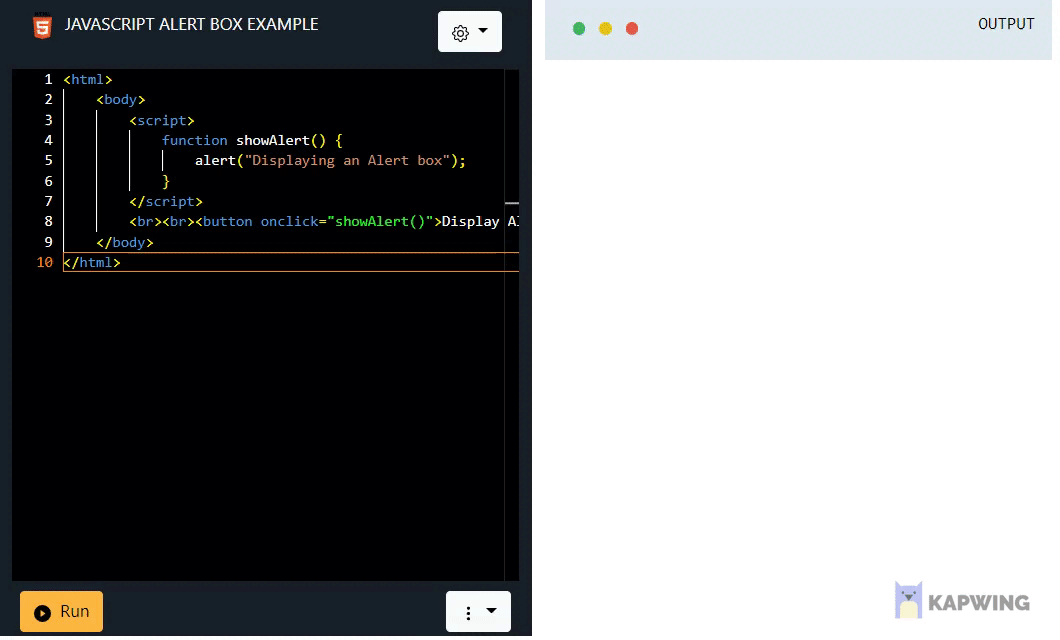This screenshot has width=1060, height=640.
Task: Select the OUTPUT tab label
Action: pos(1006,23)
